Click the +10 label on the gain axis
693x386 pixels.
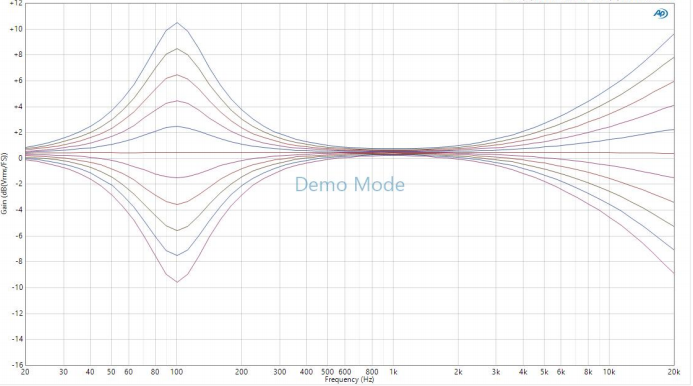pyautogui.click(x=16, y=29)
